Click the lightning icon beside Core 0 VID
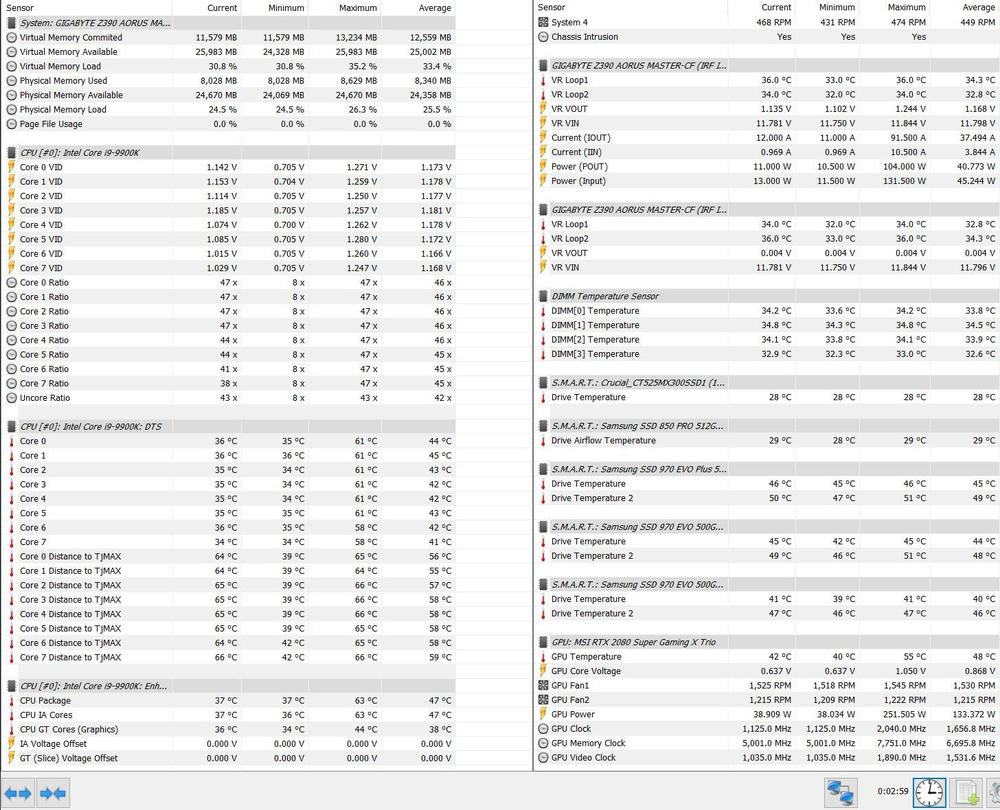The image size is (1000, 810). click(12, 167)
